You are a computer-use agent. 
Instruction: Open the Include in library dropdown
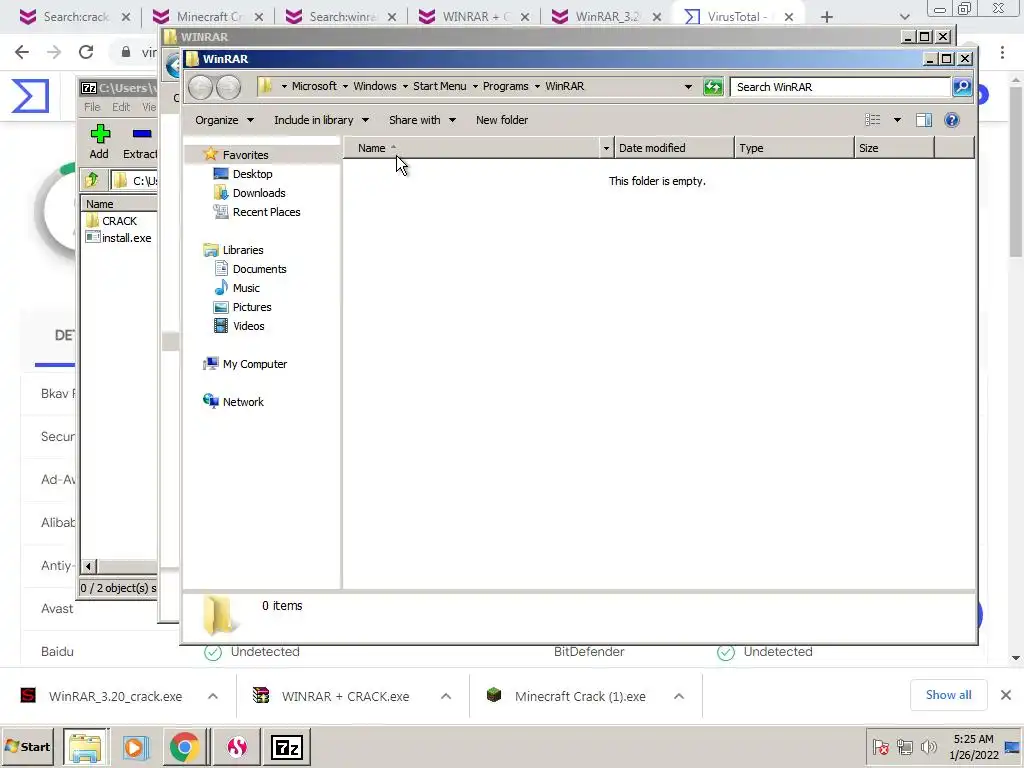321,120
